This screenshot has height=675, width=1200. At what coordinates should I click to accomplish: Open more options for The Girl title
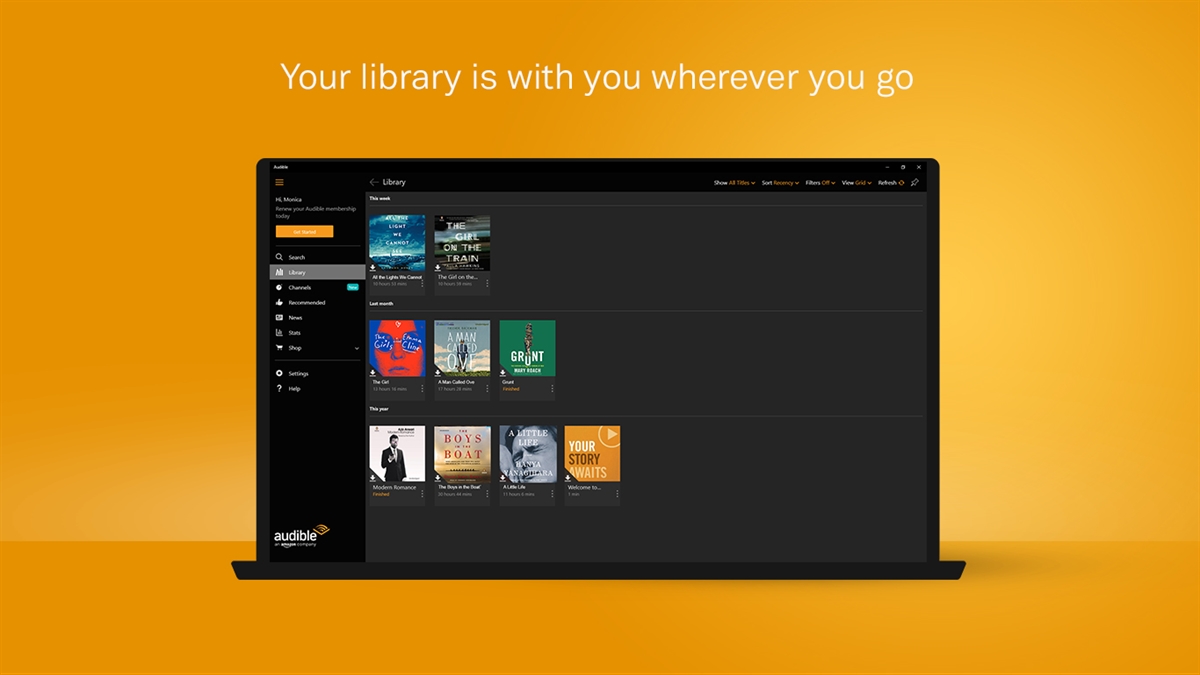422,388
